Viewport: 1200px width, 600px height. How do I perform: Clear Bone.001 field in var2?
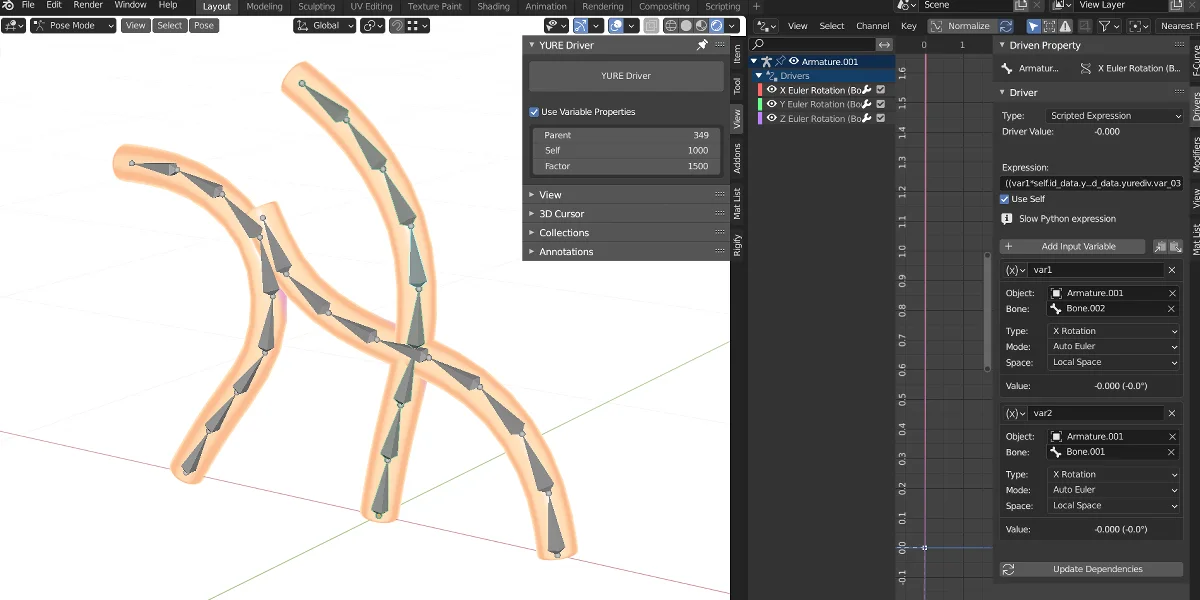point(1173,452)
